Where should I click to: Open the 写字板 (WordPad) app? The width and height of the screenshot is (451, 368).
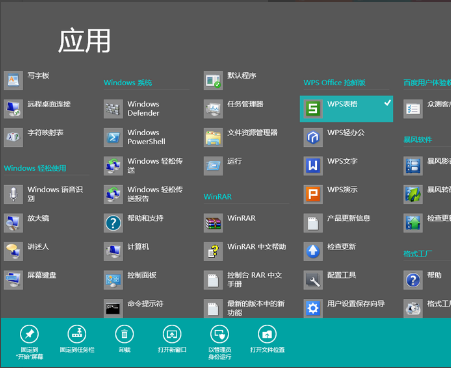(27, 80)
